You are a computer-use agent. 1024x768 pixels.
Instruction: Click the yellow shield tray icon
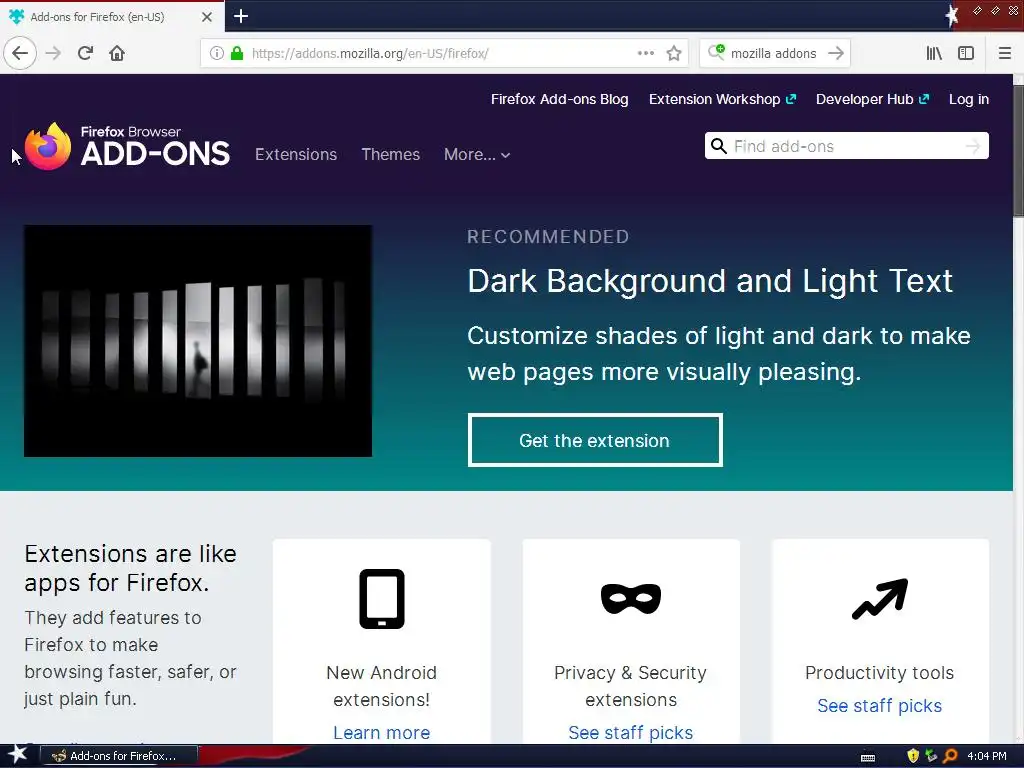(x=913, y=756)
